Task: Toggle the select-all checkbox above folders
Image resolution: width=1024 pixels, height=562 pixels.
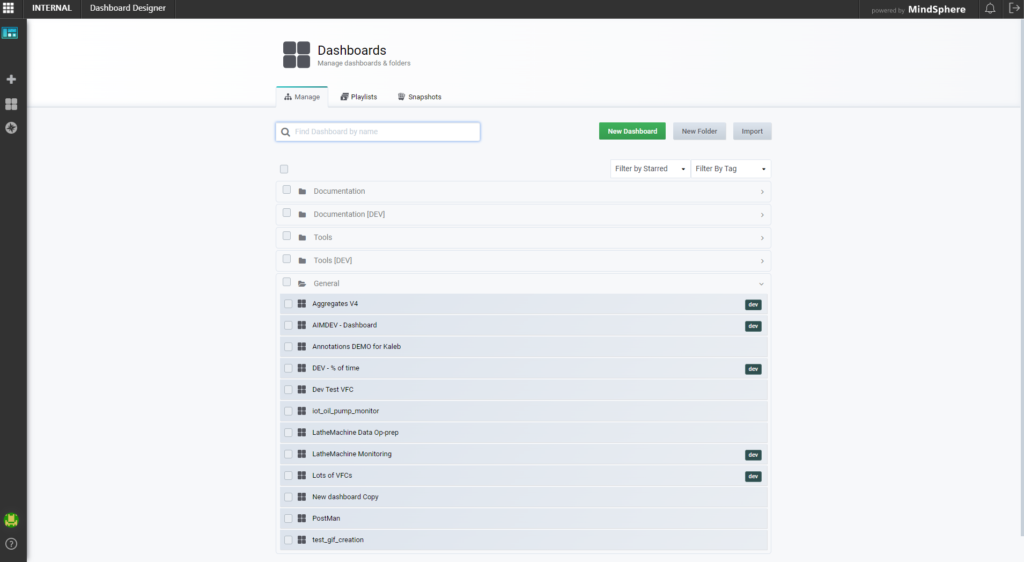Action: click(x=284, y=169)
